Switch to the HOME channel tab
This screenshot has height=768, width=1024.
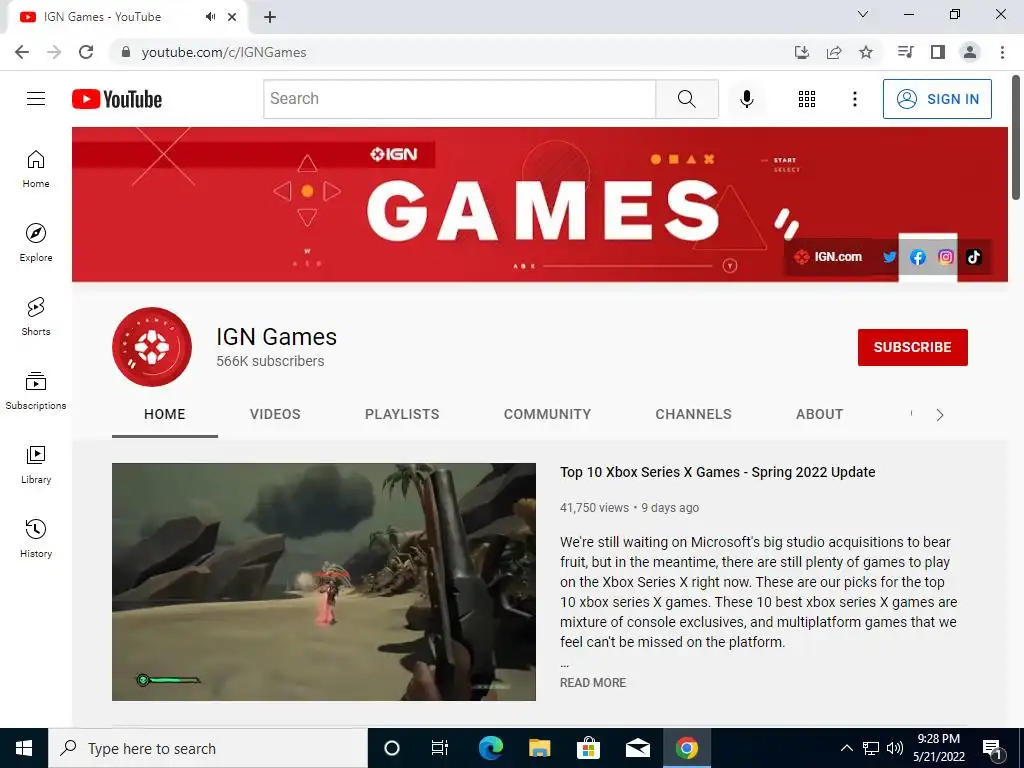click(165, 414)
